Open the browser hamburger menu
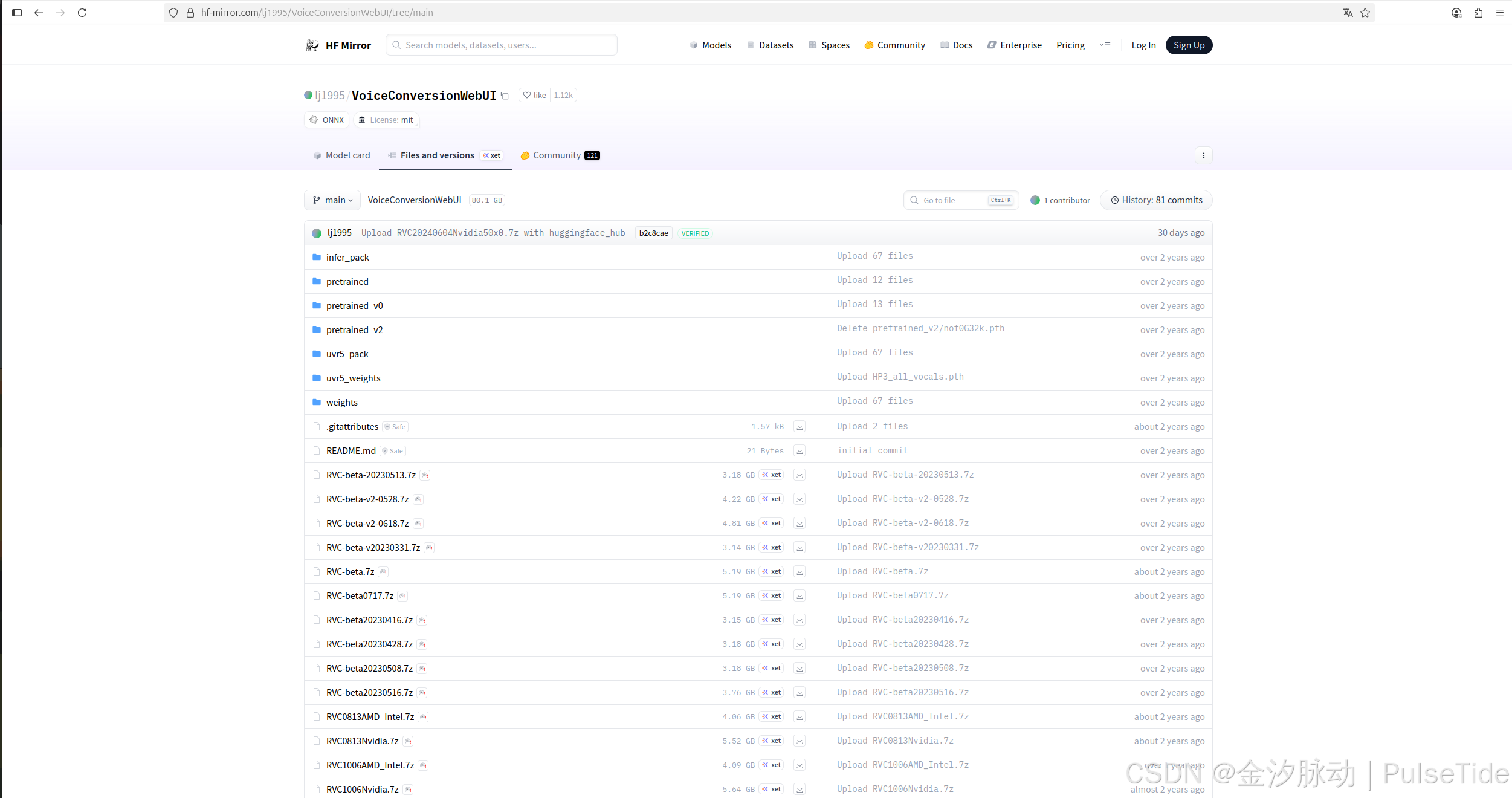 1500,12
